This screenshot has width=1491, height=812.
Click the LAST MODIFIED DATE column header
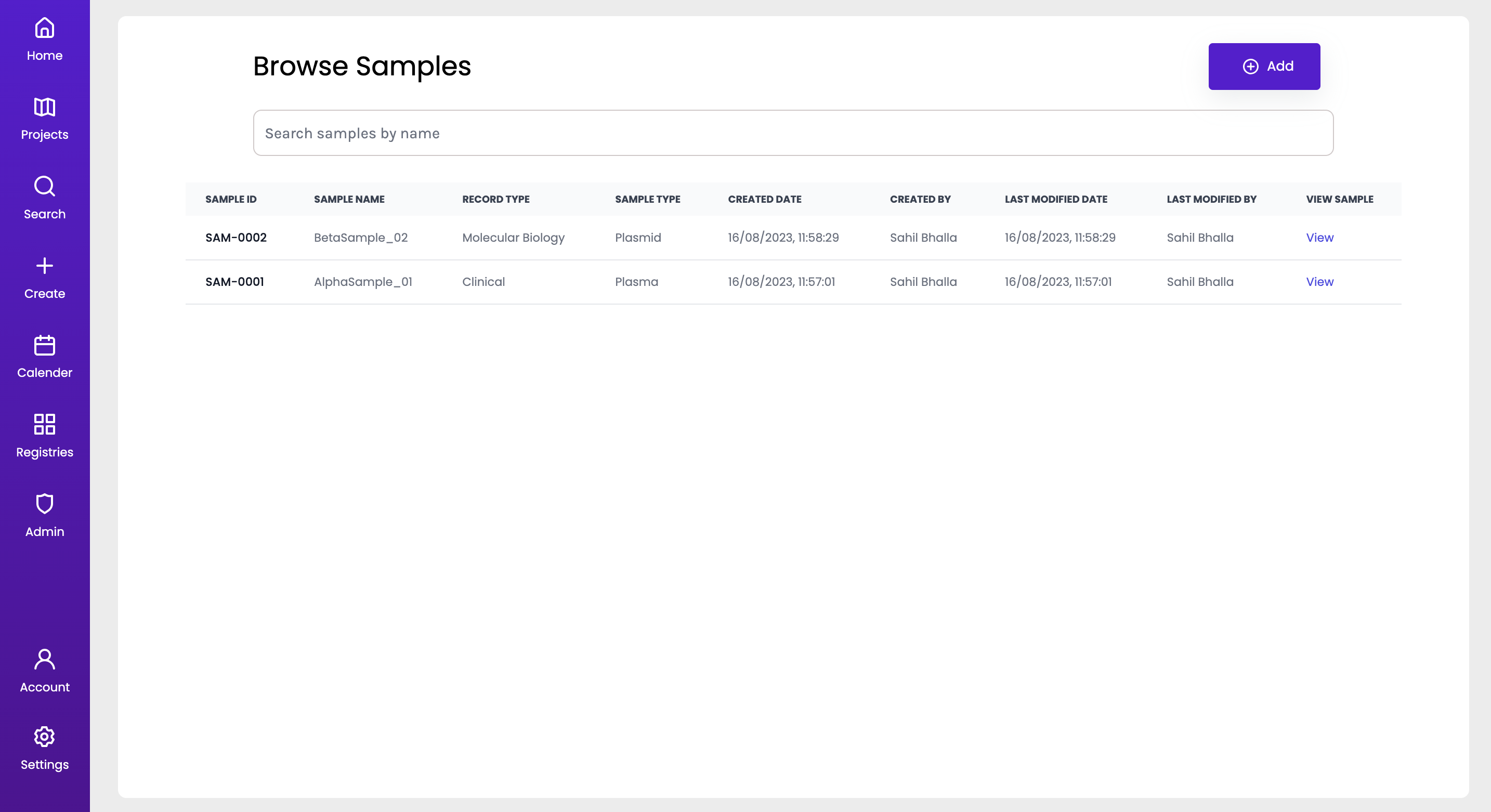pos(1056,199)
